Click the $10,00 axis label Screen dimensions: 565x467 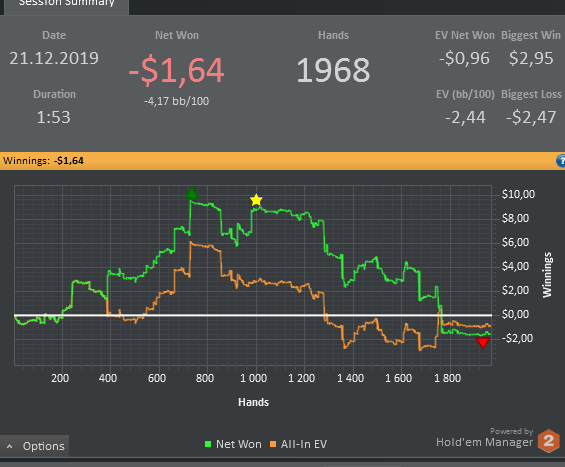[518, 194]
